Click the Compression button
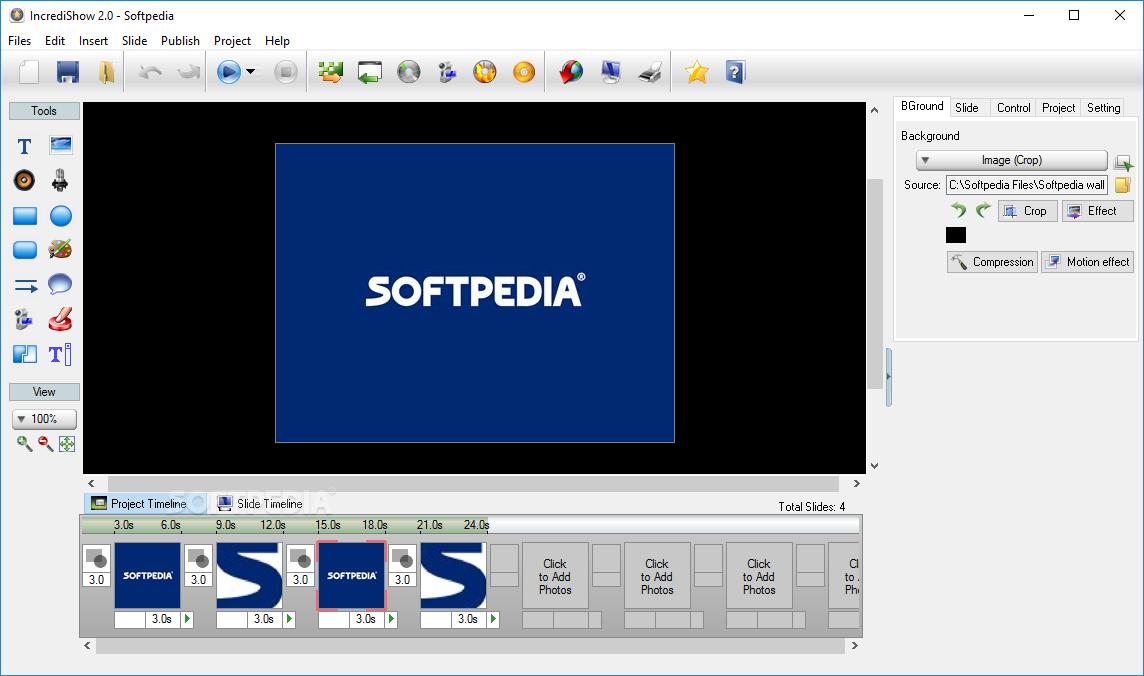Viewport: 1144px width, 676px height. pos(992,262)
